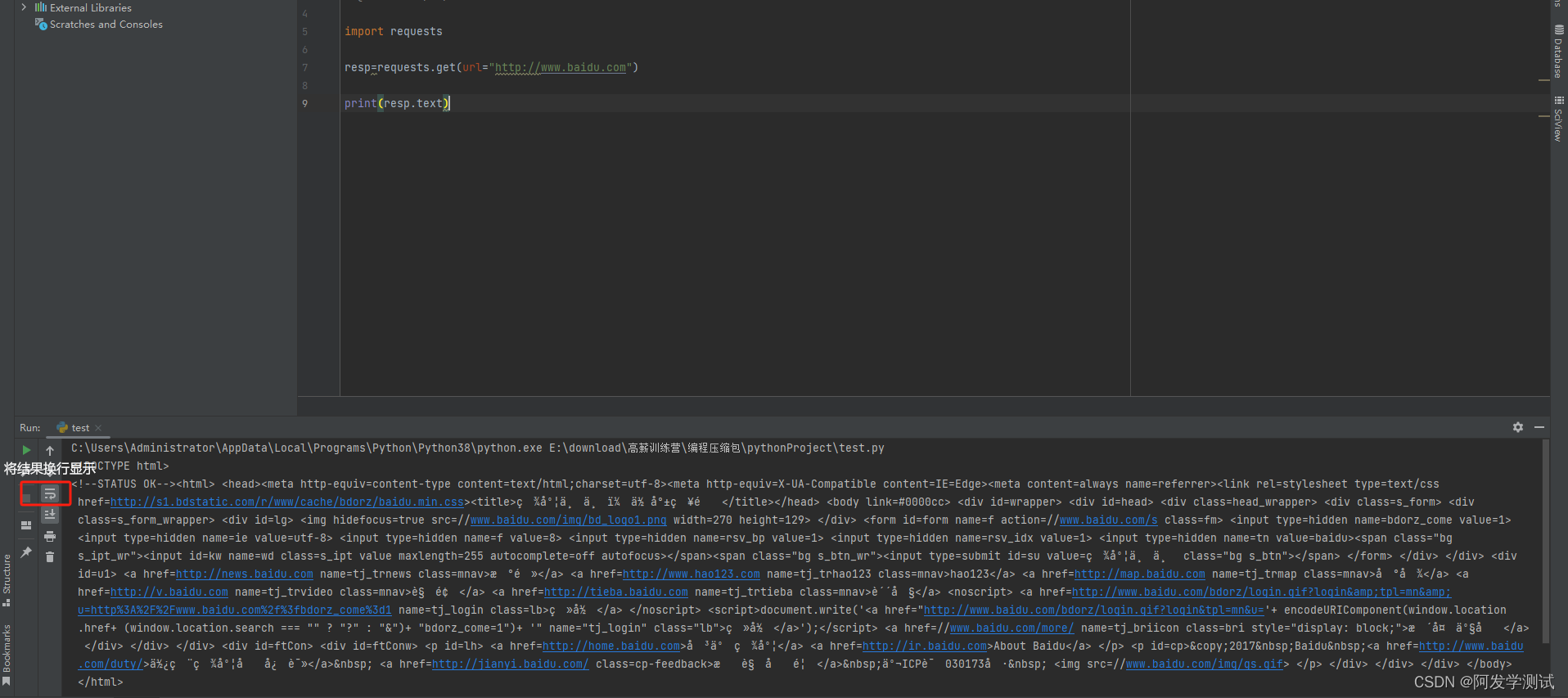Clear all console output with trash icon
This screenshot has height=698, width=1568.
coord(50,556)
